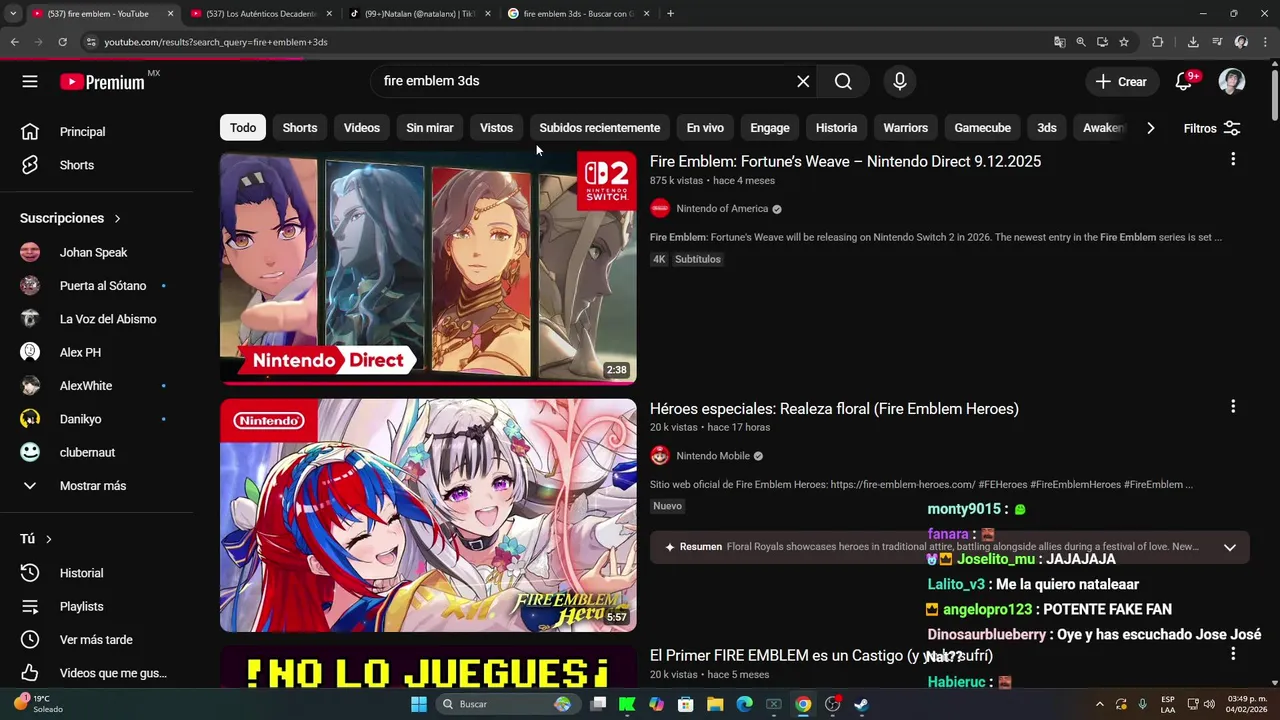This screenshot has width=1280, height=720.
Task: Select the Sin mirar filter chip
Action: tap(430, 128)
